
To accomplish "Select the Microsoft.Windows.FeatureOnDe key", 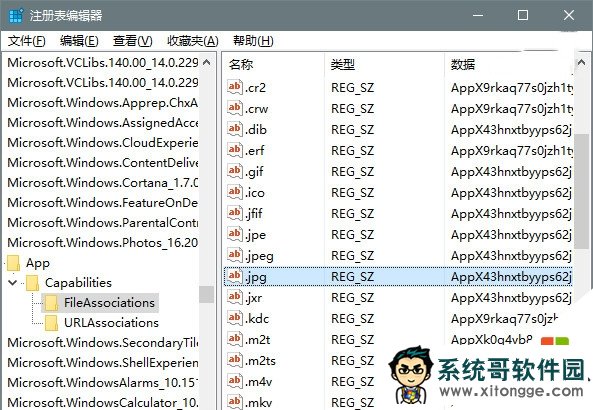I will [x=102, y=203].
